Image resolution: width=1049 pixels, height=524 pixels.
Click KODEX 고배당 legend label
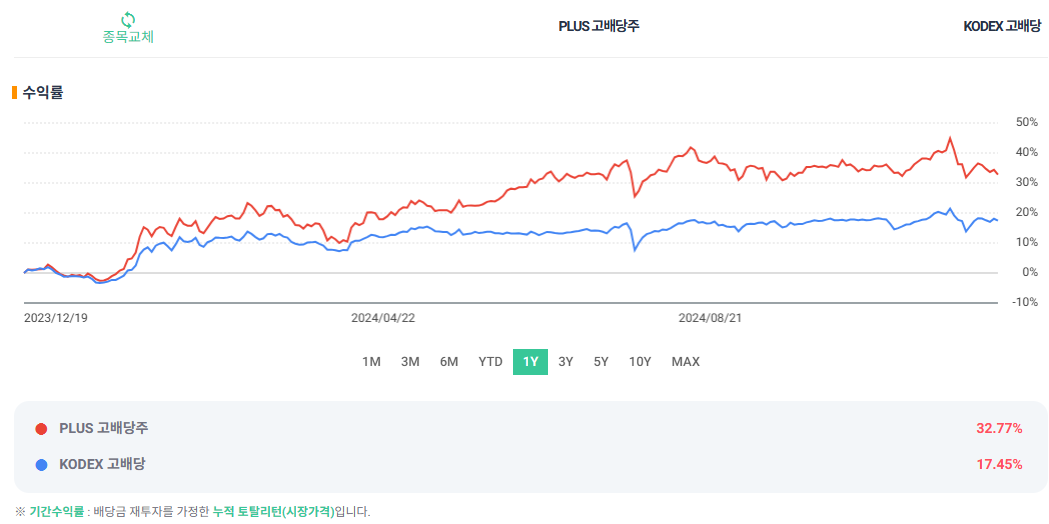click(x=102, y=464)
